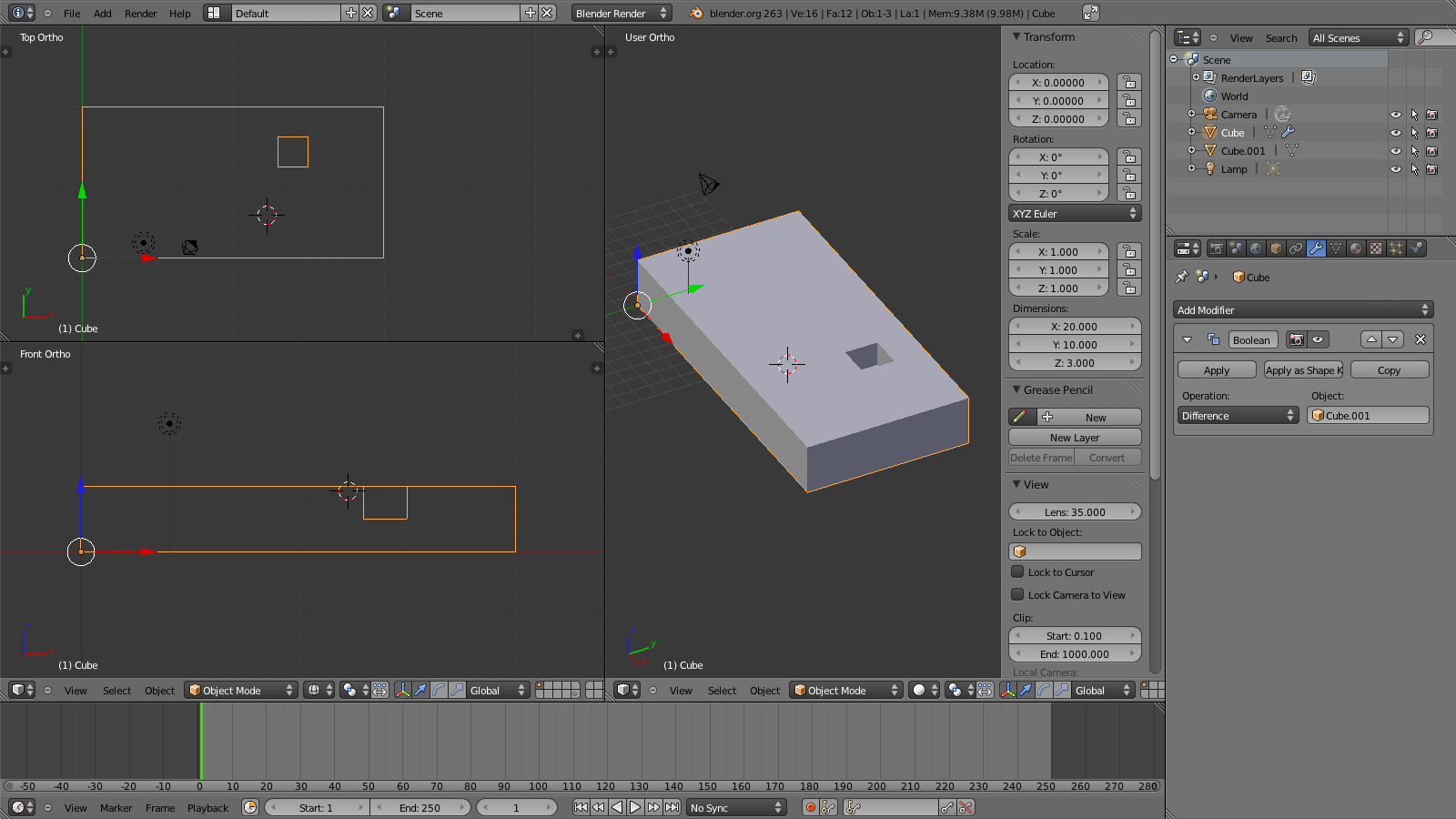Expand the Lamp item in outliner

(1191, 168)
